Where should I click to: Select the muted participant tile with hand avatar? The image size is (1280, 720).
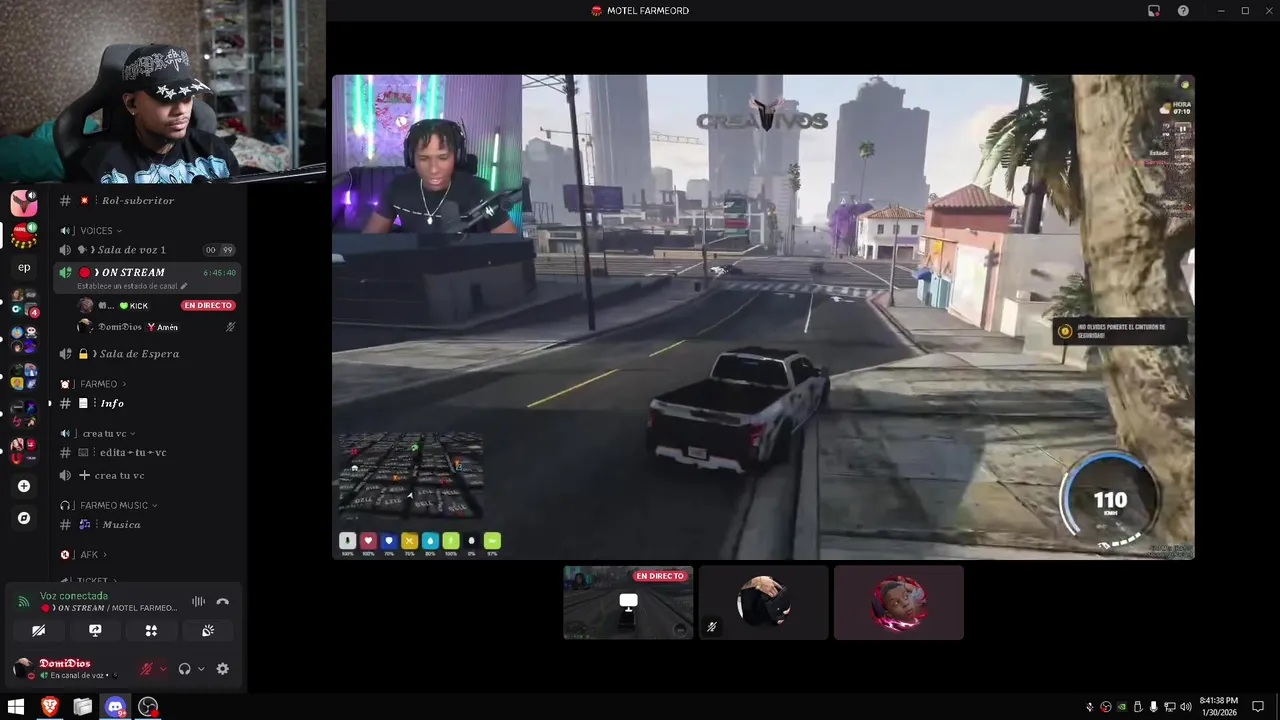[x=764, y=602]
